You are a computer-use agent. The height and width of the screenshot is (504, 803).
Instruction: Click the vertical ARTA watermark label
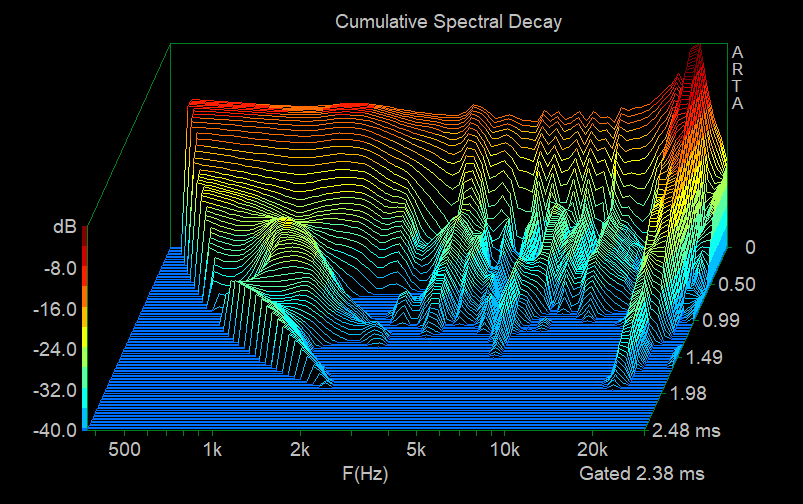click(x=738, y=77)
